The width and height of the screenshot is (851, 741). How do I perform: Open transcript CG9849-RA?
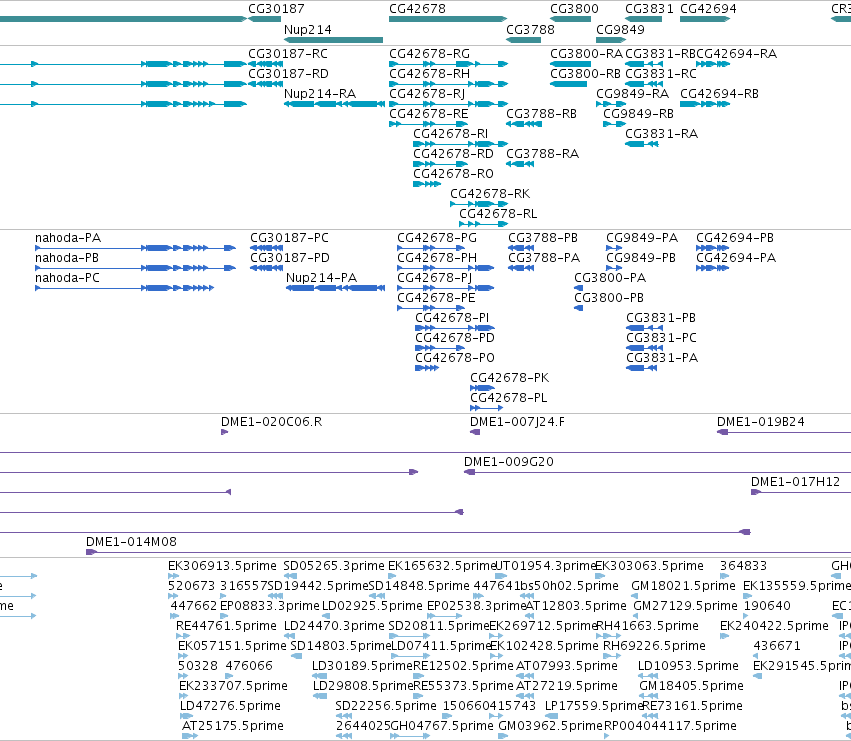(x=633, y=94)
